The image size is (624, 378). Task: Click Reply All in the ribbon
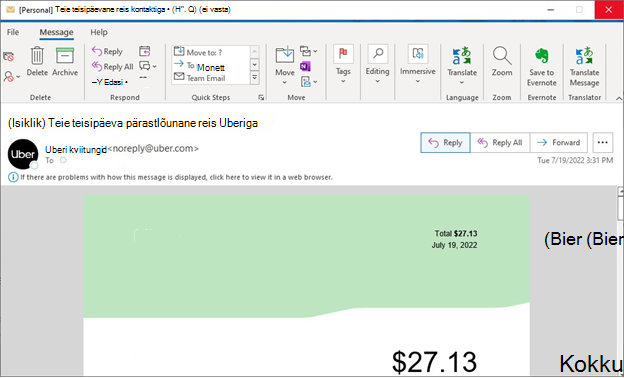pos(113,66)
